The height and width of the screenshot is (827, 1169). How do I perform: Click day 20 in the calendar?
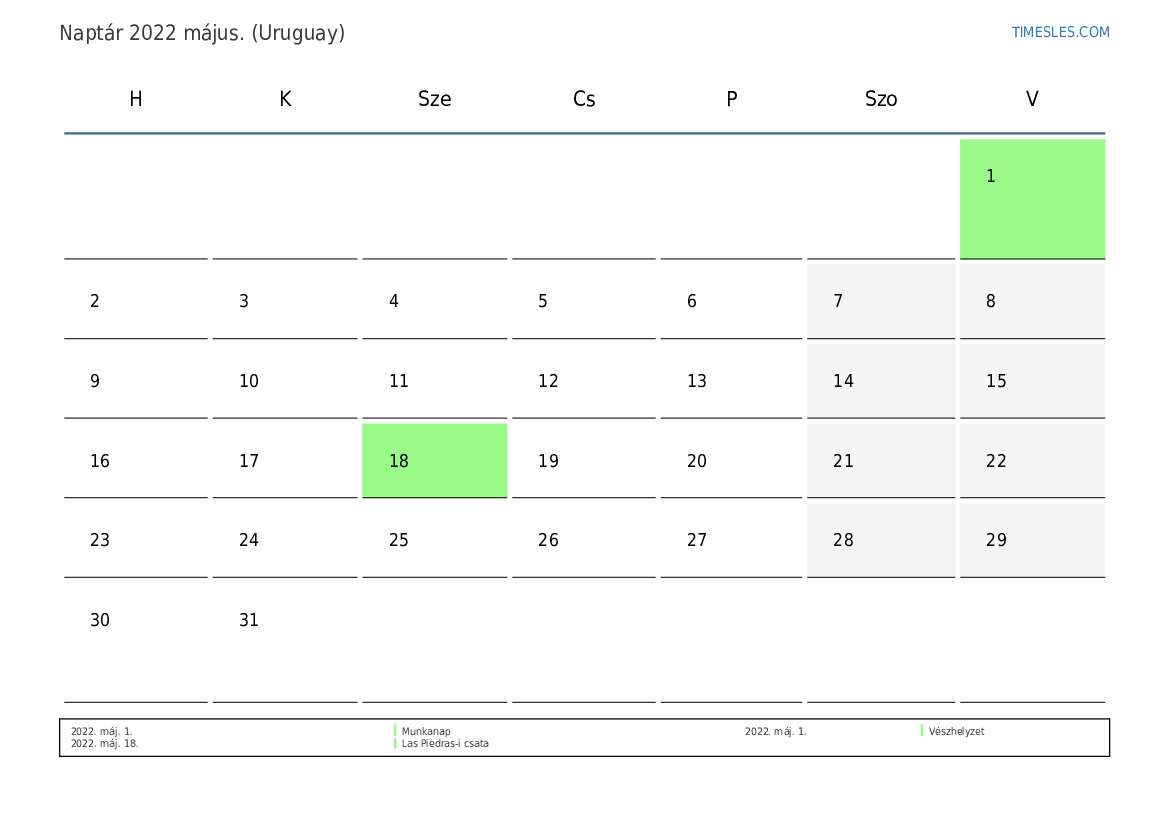(x=731, y=460)
